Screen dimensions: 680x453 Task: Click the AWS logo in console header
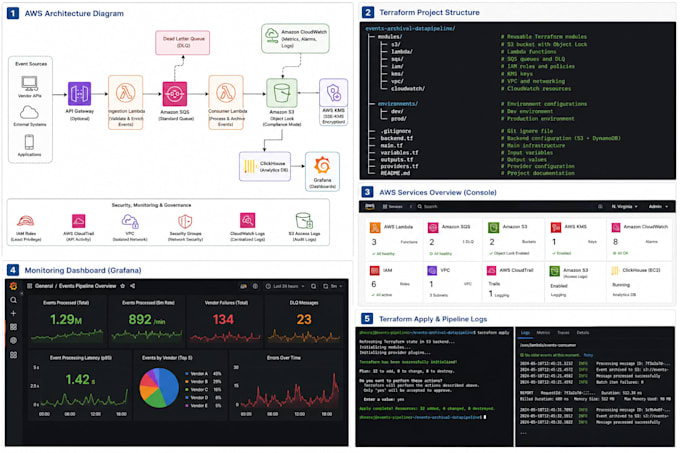pos(369,206)
